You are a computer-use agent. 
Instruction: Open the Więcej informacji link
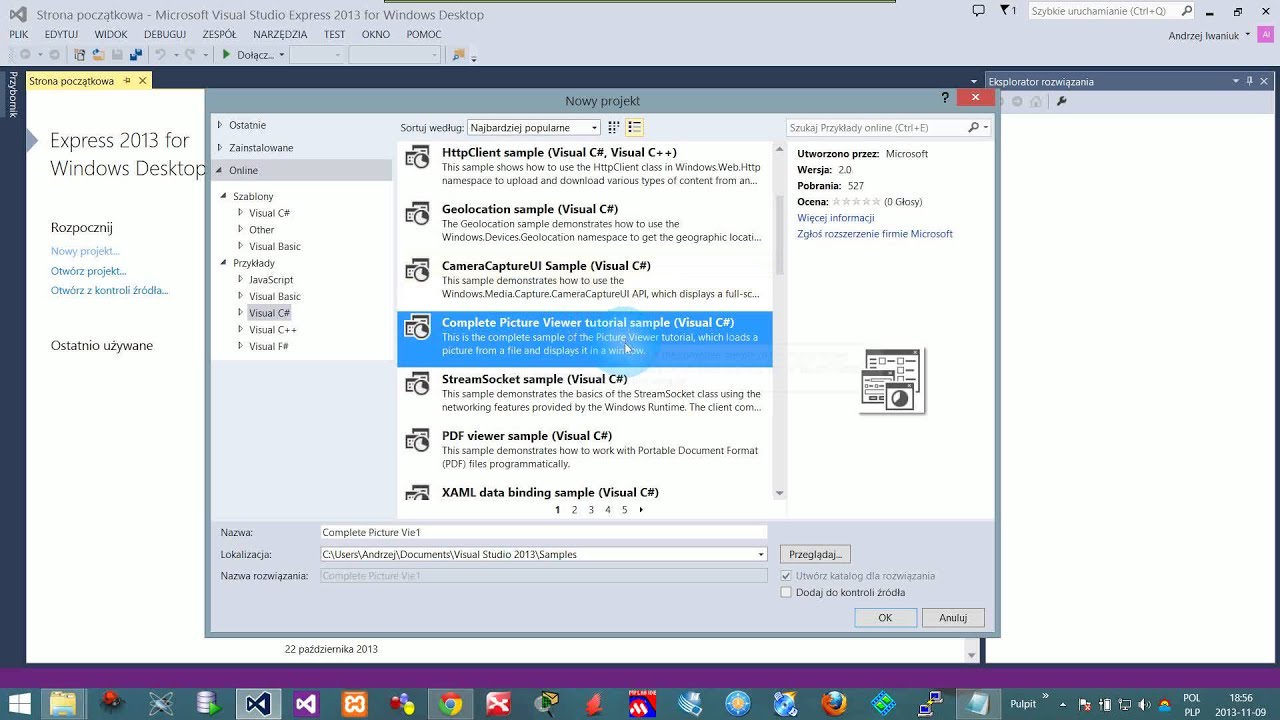tap(836, 218)
